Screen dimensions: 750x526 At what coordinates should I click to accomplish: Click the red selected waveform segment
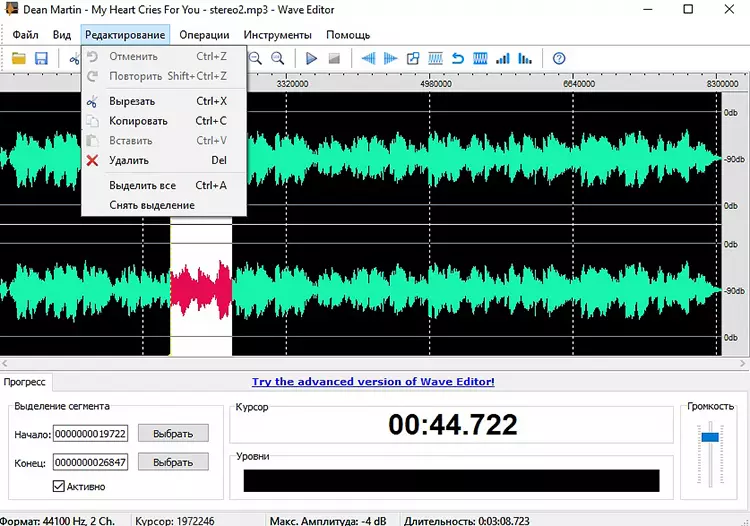[201, 290]
